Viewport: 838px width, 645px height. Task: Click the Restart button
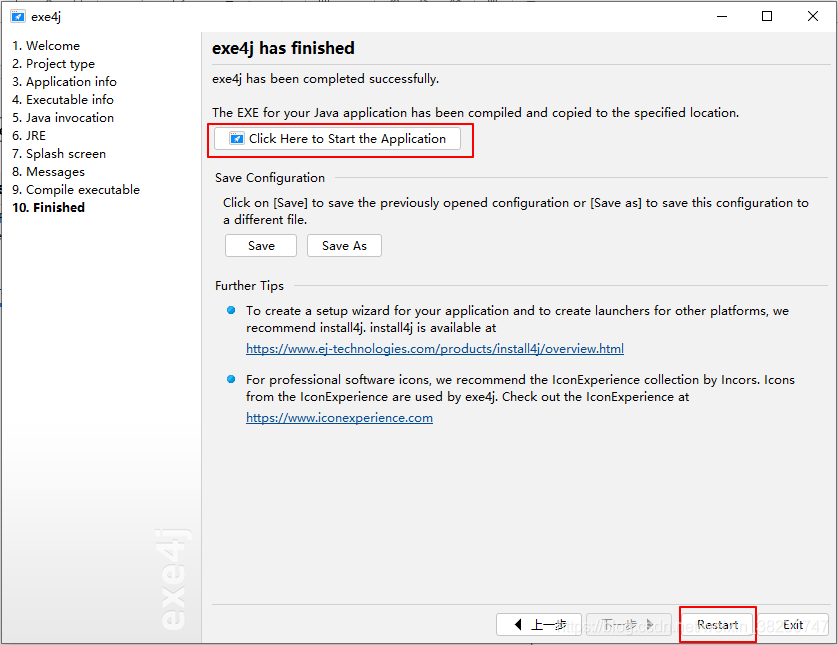tap(717, 625)
